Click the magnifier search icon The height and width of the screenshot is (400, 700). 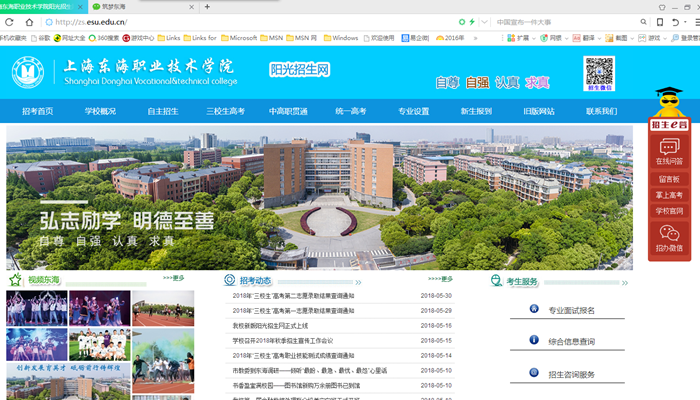click(643, 21)
